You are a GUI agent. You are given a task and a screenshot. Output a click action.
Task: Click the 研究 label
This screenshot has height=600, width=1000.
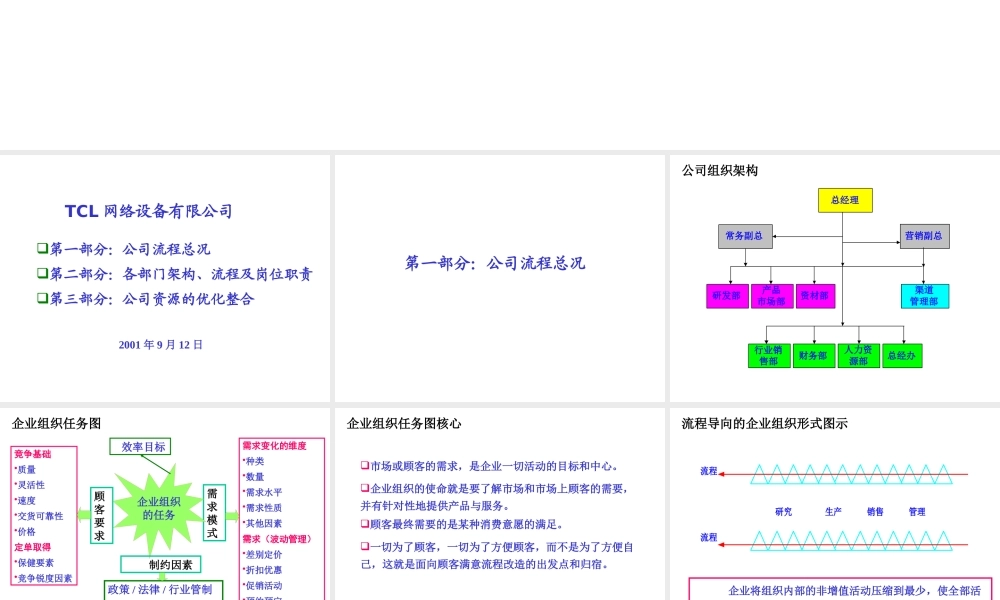(x=784, y=512)
